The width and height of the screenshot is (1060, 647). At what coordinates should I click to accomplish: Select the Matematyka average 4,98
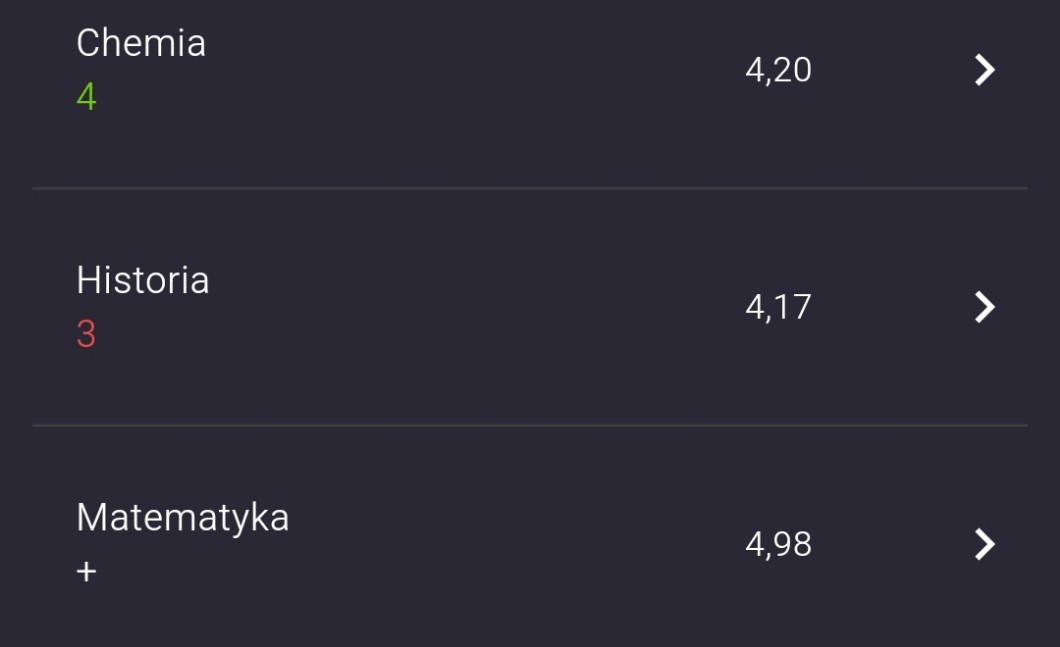(778, 544)
